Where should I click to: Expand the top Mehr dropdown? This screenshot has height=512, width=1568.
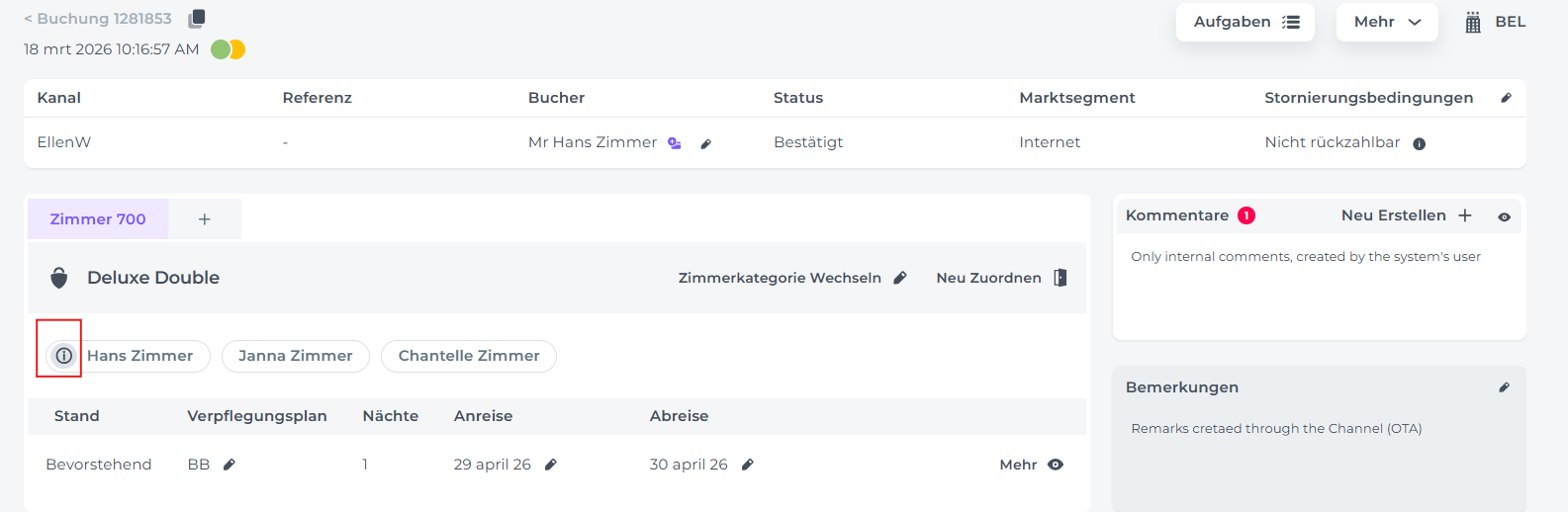click(x=1387, y=22)
